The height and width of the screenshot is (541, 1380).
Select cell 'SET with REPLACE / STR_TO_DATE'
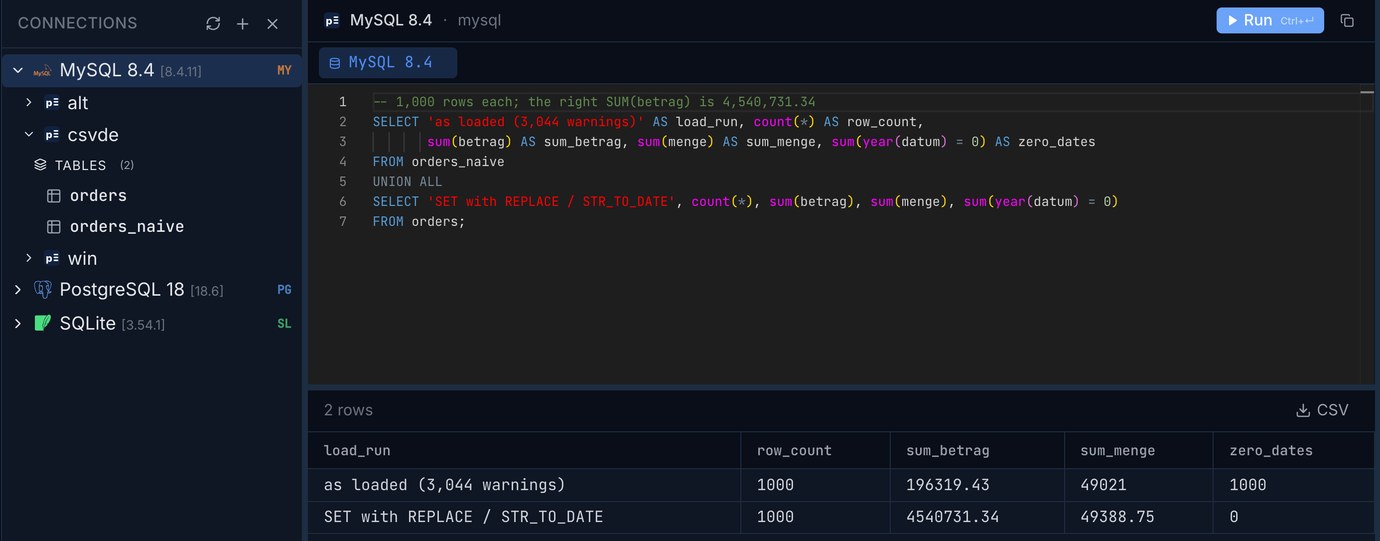(524, 517)
